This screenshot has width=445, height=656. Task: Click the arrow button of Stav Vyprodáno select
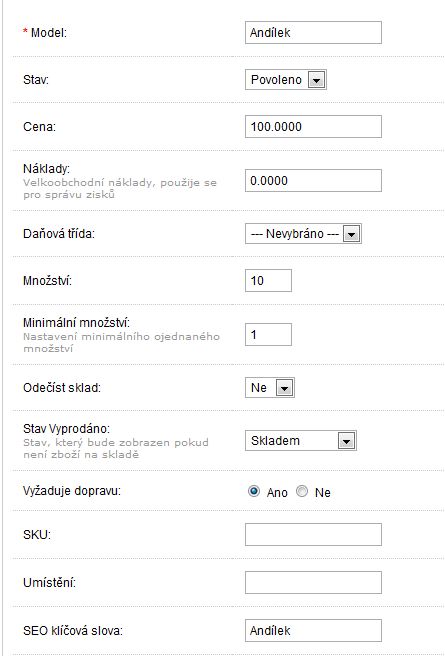(346, 441)
